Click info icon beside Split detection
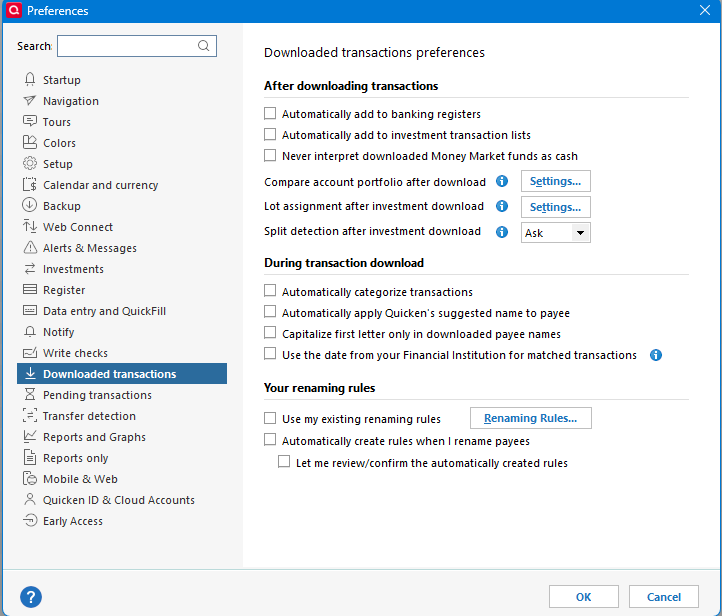This screenshot has width=722, height=616. (502, 232)
